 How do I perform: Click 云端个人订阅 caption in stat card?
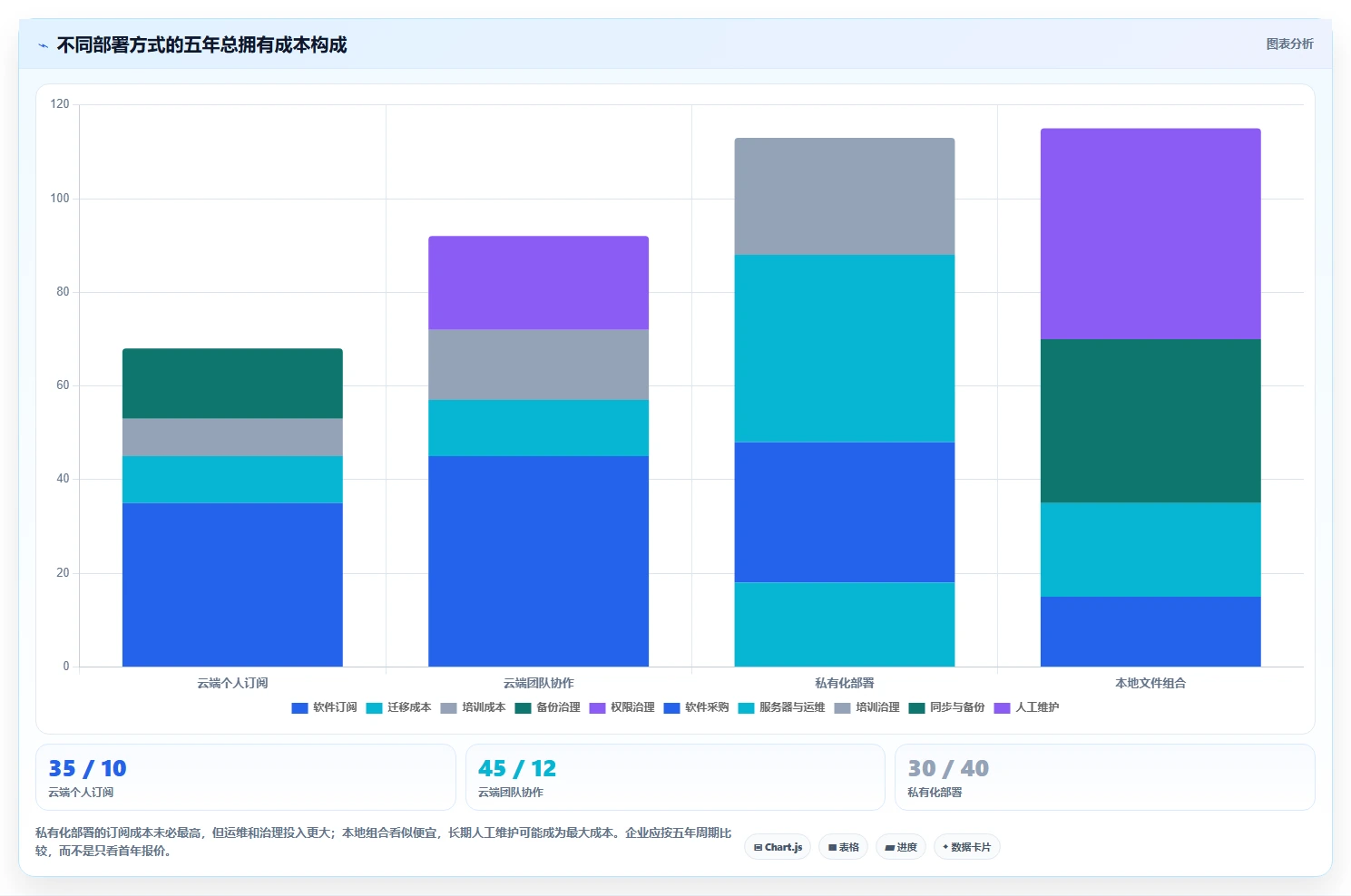click(x=81, y=793)
